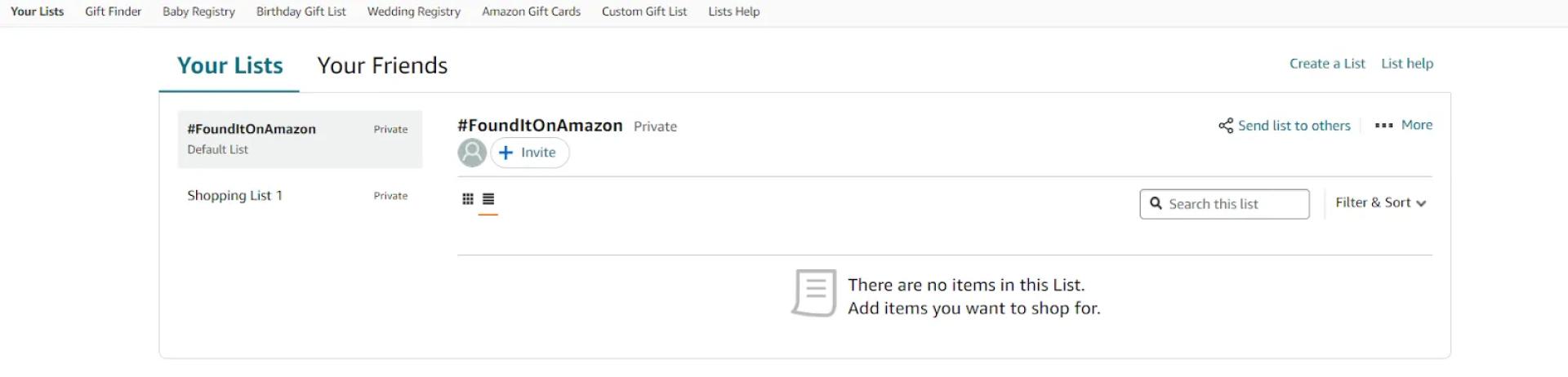Viewport: 1568px width, 377px height.
Task: Select Shopping List 1 in sidebar
Action: (234, 196)
